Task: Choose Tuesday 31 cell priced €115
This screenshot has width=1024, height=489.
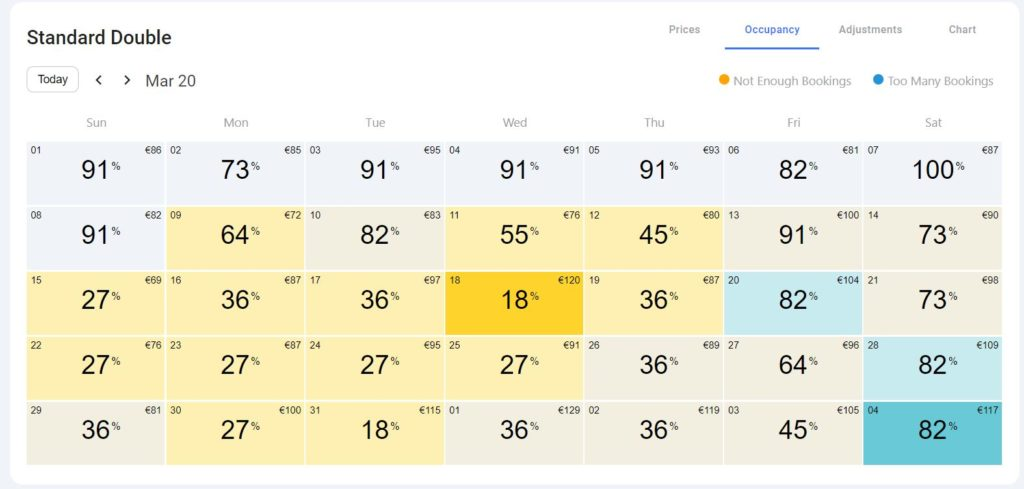Action: pos(375,434)
